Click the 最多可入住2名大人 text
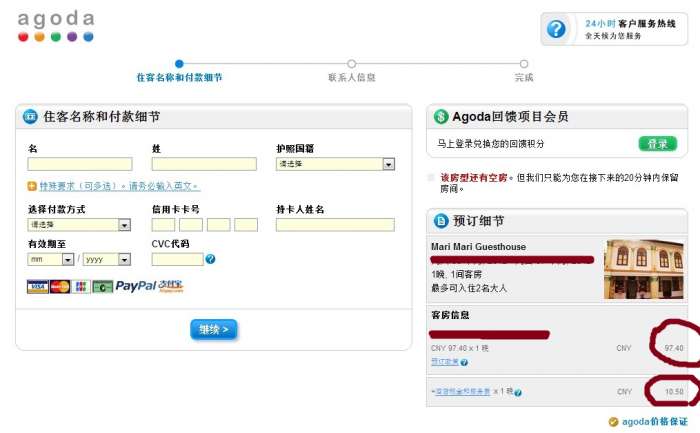 [x=469, y=288]
